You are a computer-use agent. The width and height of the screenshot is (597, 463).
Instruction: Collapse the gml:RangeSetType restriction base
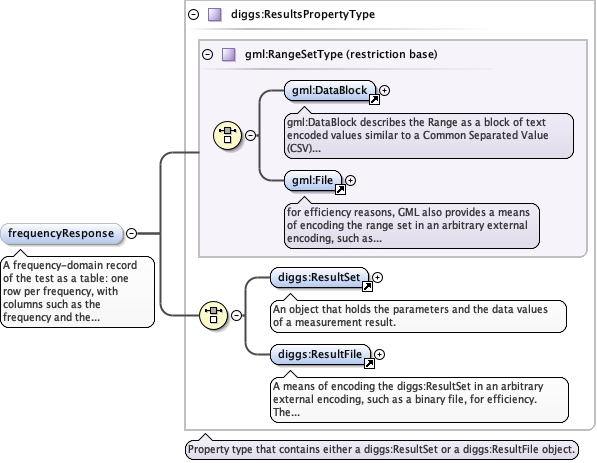pyautogui.click(x=208, y=54)
